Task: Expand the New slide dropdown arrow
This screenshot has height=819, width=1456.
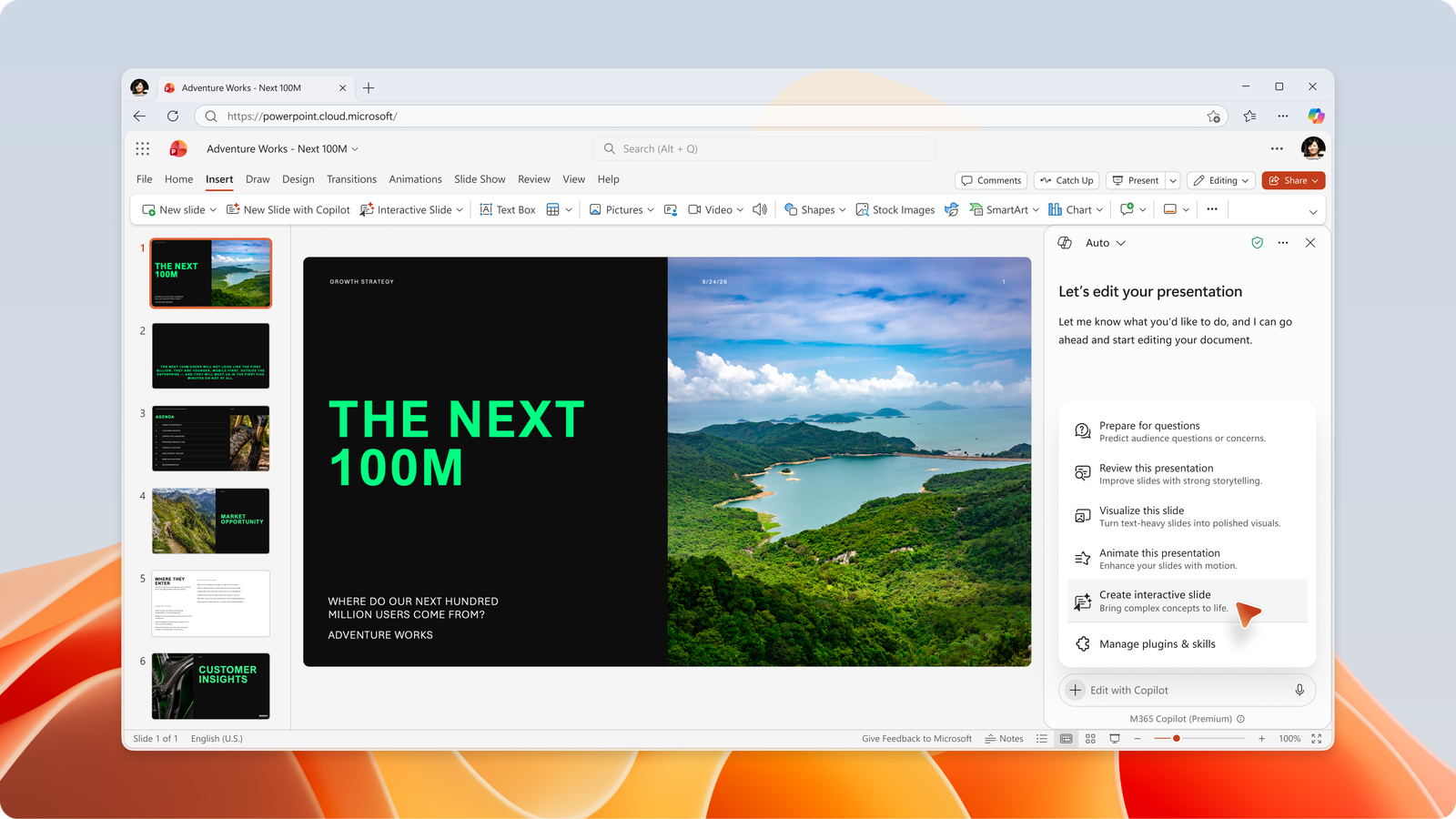Action: click(213, 210)
